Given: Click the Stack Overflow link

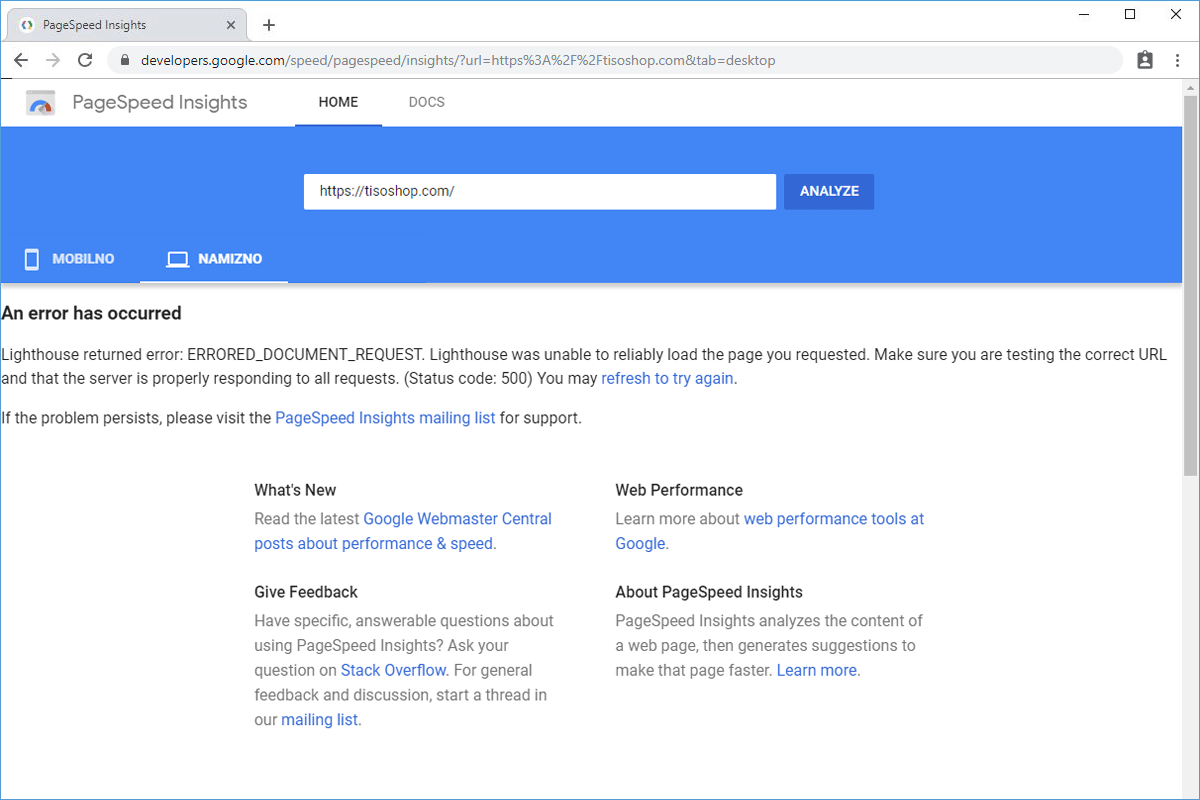Looking at the screenshot, I should (x=393, y=670).
